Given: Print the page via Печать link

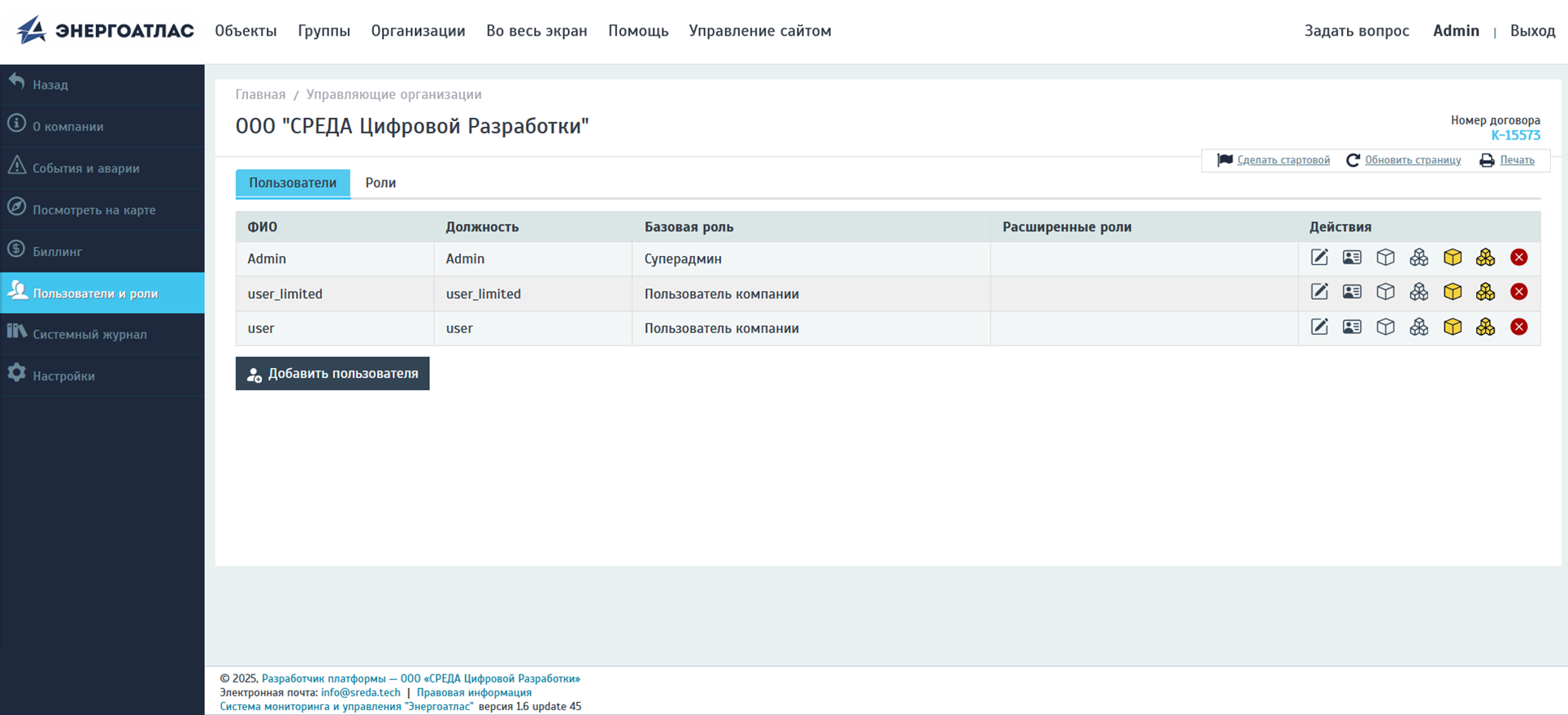Looking at the screenshot, I should (1516, 160).
